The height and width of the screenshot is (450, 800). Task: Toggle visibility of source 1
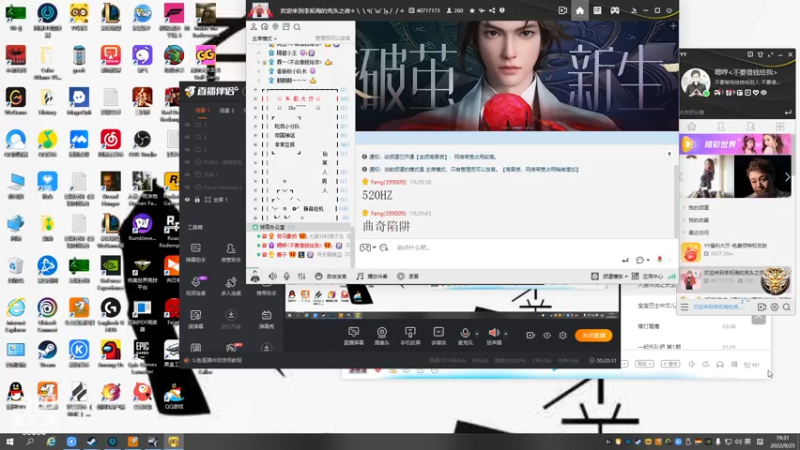pos(187,124)
